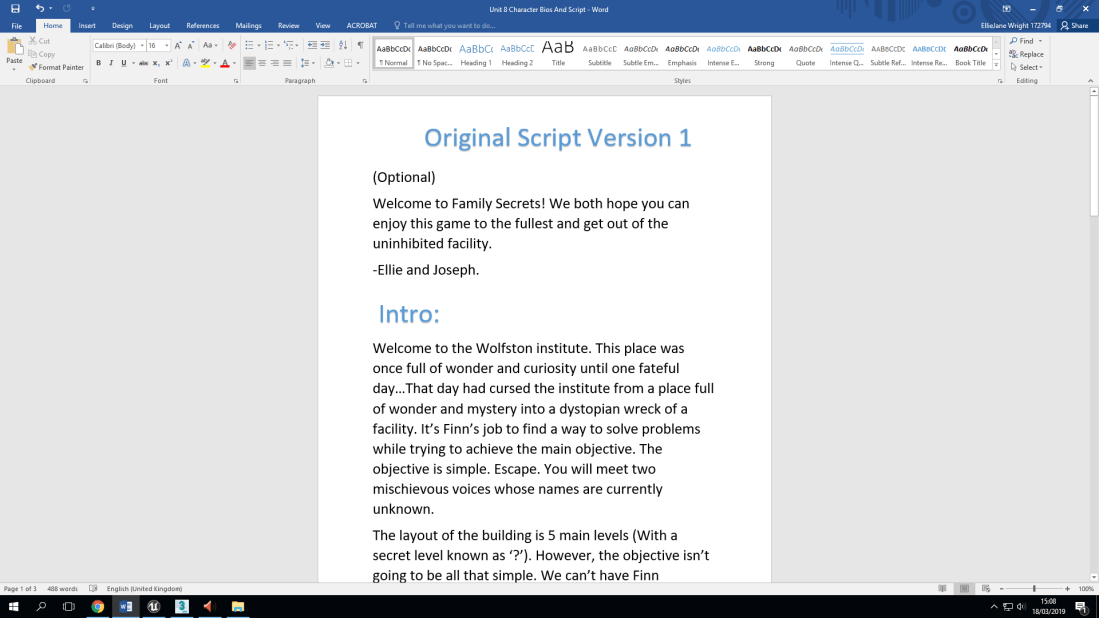Viewport: 1099px width, 618px height.
Task: Open the Replace dialog
Action: 1028,53
